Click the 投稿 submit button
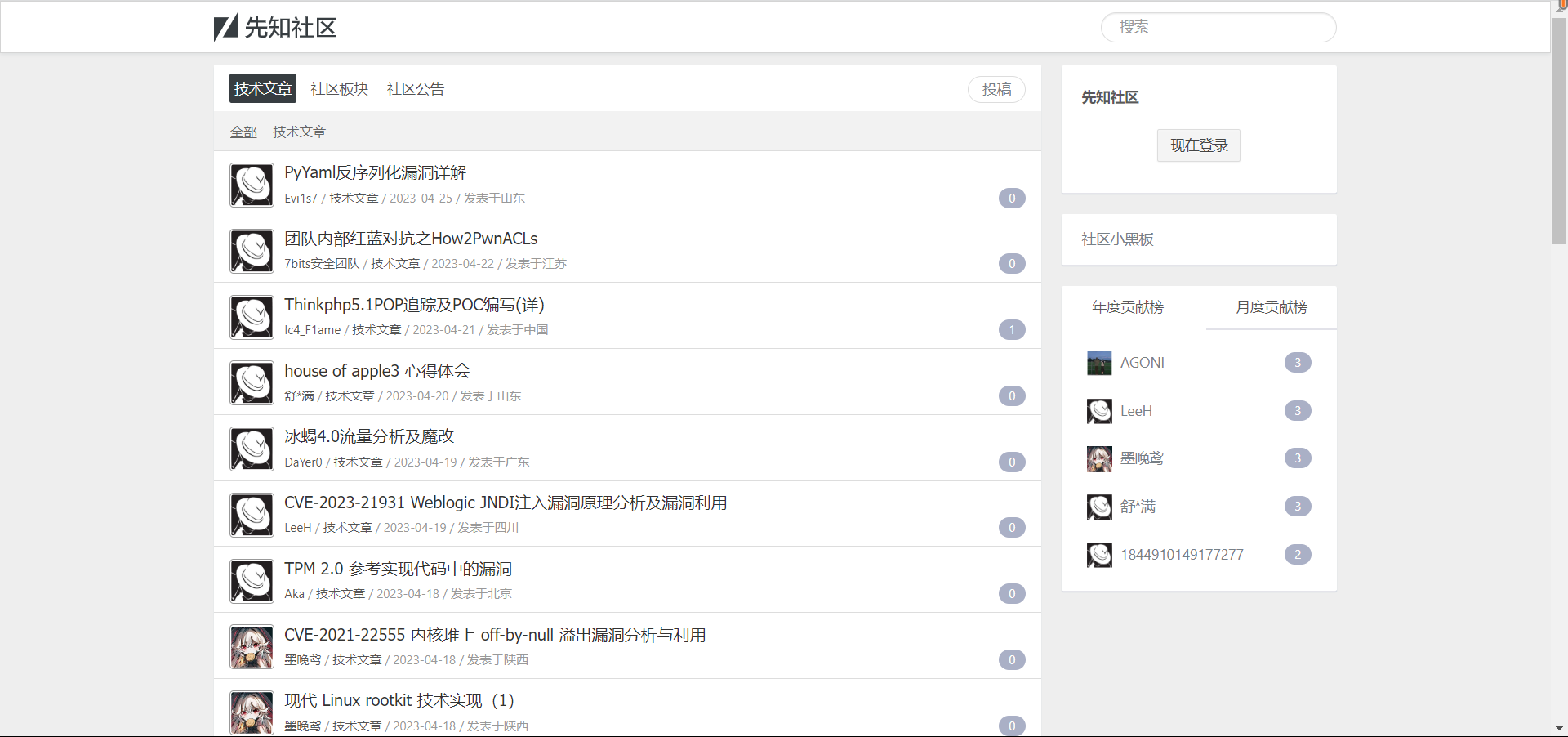The image size is (1568, 737). [x=996, y=90]
